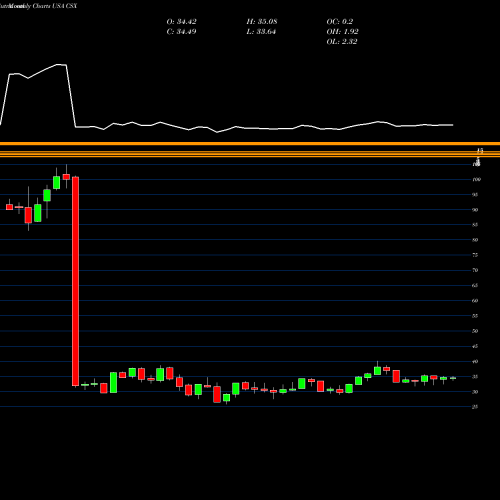500x500 pixels.
Task: Select the close value 'C: 34.49'
Action: [181, 32]
